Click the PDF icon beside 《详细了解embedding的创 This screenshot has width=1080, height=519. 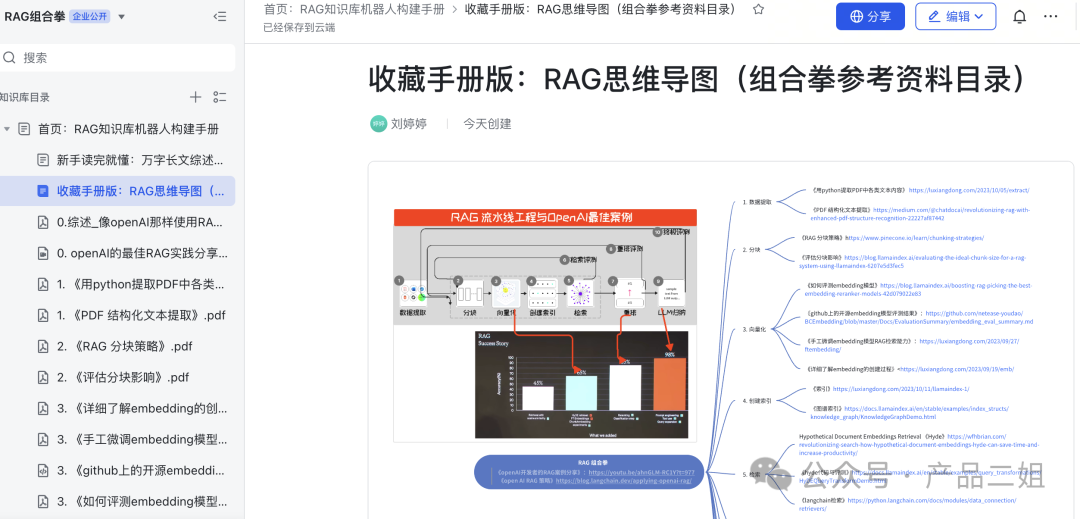pos(43,408)
